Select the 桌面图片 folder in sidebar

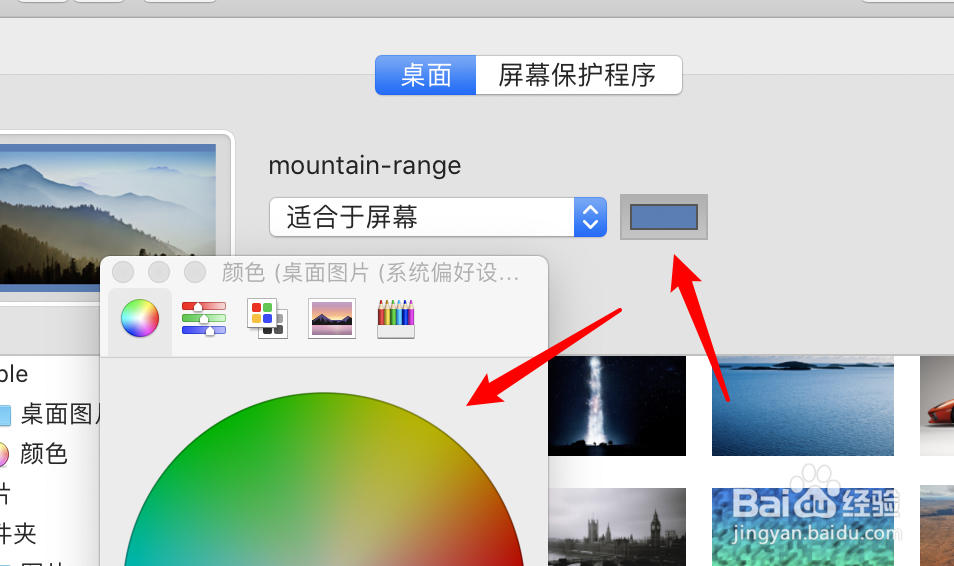point(50,414)
